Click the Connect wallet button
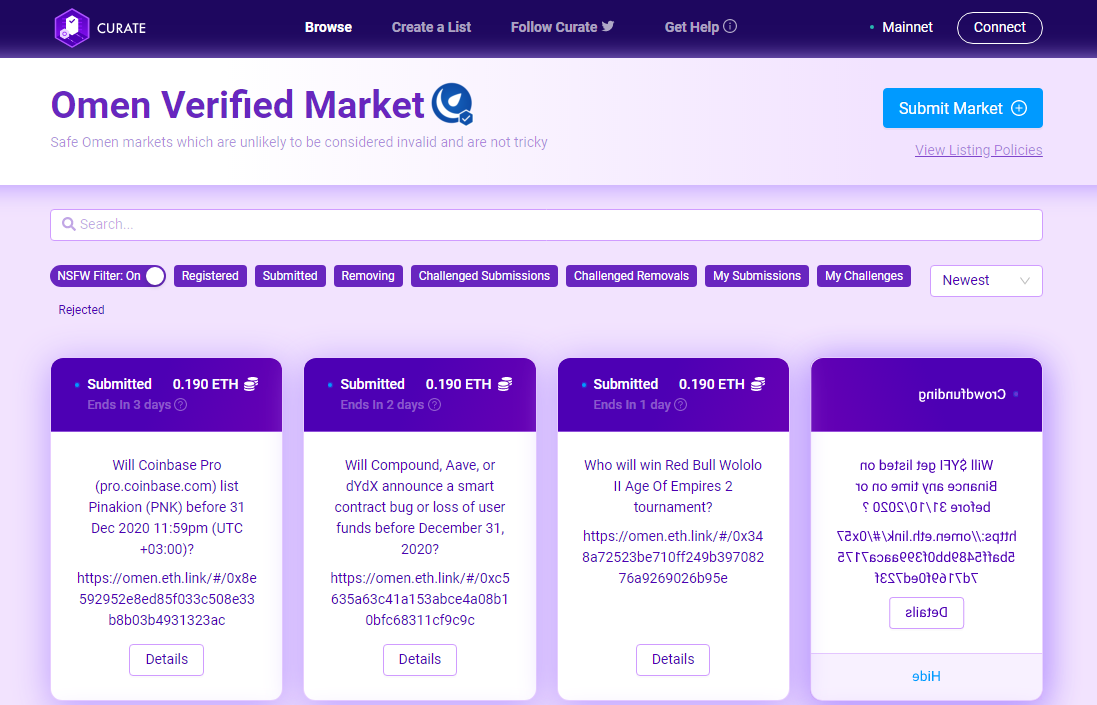This screenshot has height=705, width=1097. (1000, 28)
